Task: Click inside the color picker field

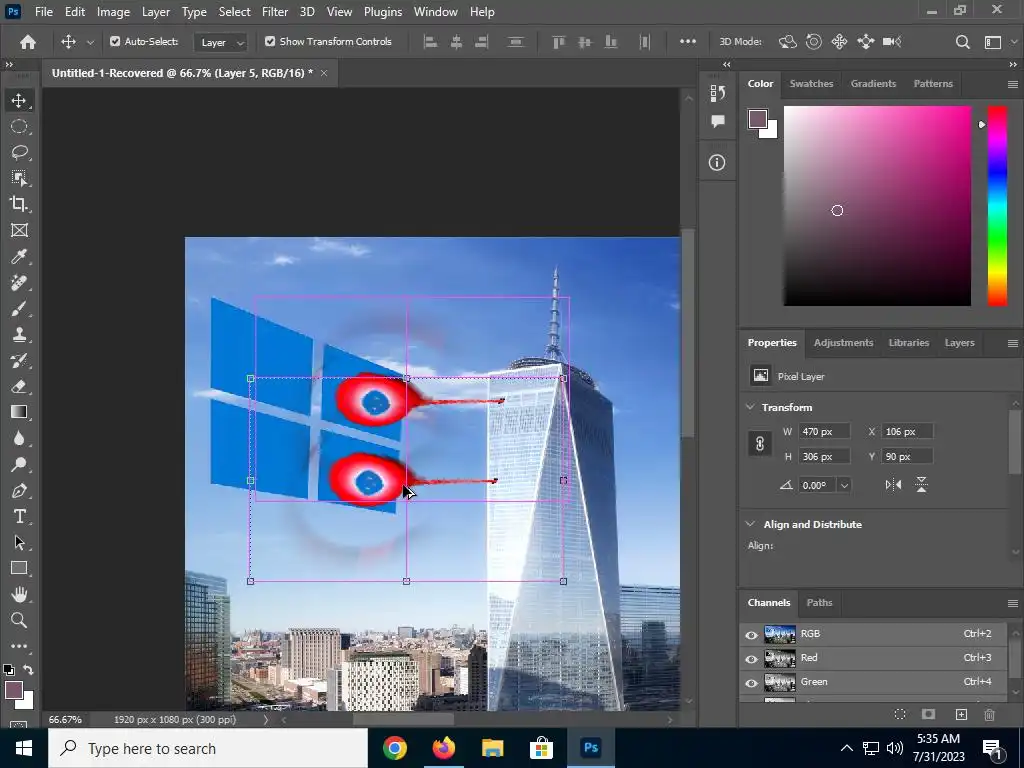Action: pyautogui.click(x=877, y=206)
